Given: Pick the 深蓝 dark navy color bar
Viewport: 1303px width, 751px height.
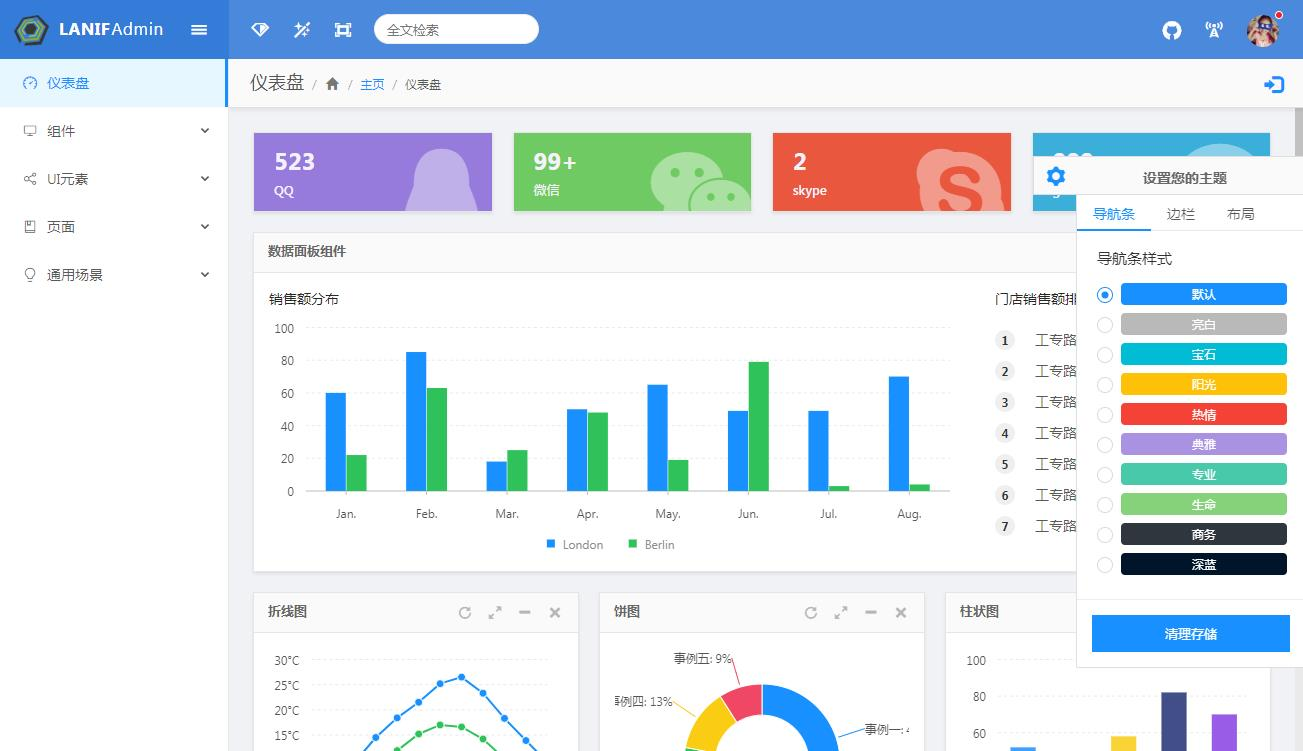Looking at the screenshot, I should point(1204,564).
